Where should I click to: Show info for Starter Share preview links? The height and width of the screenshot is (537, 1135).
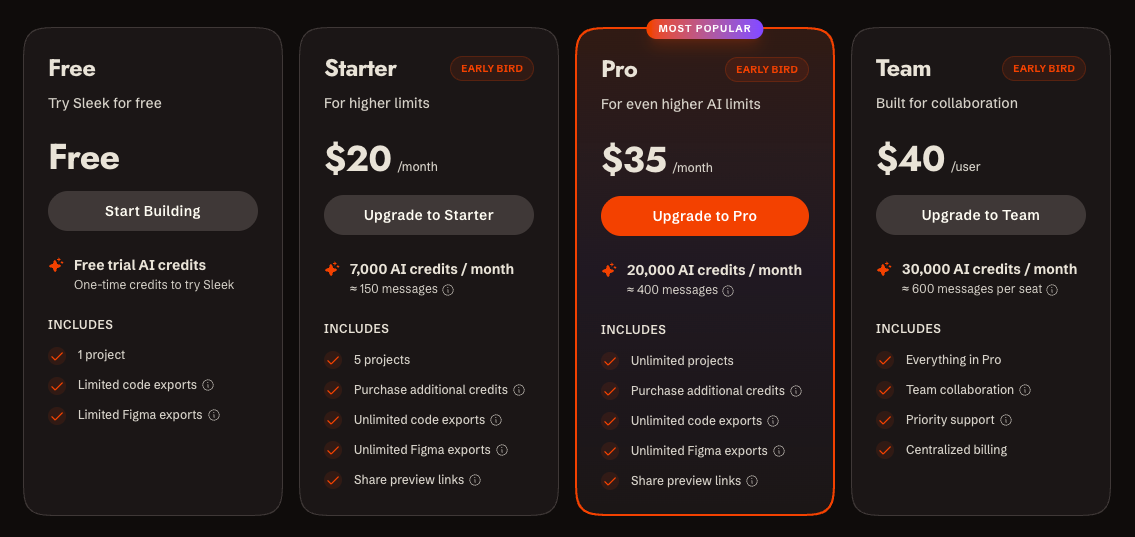coord(475,480)
